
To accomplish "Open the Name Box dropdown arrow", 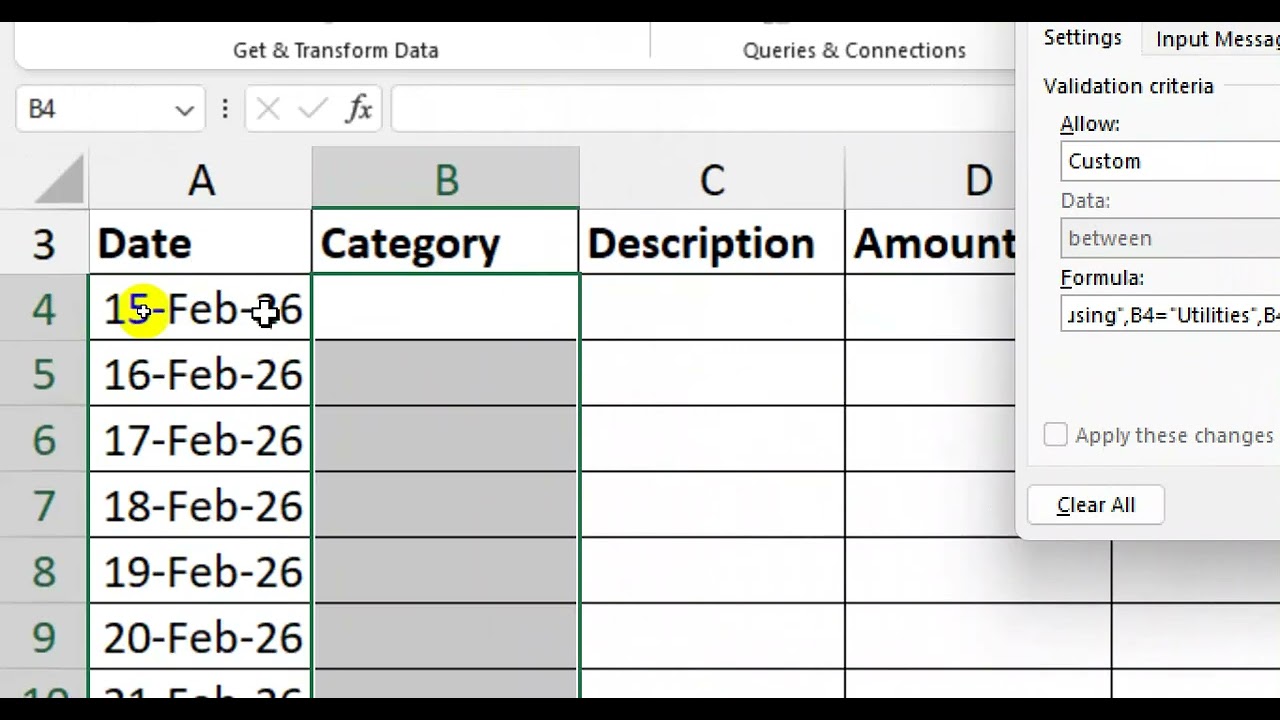I will click(184, 110).
